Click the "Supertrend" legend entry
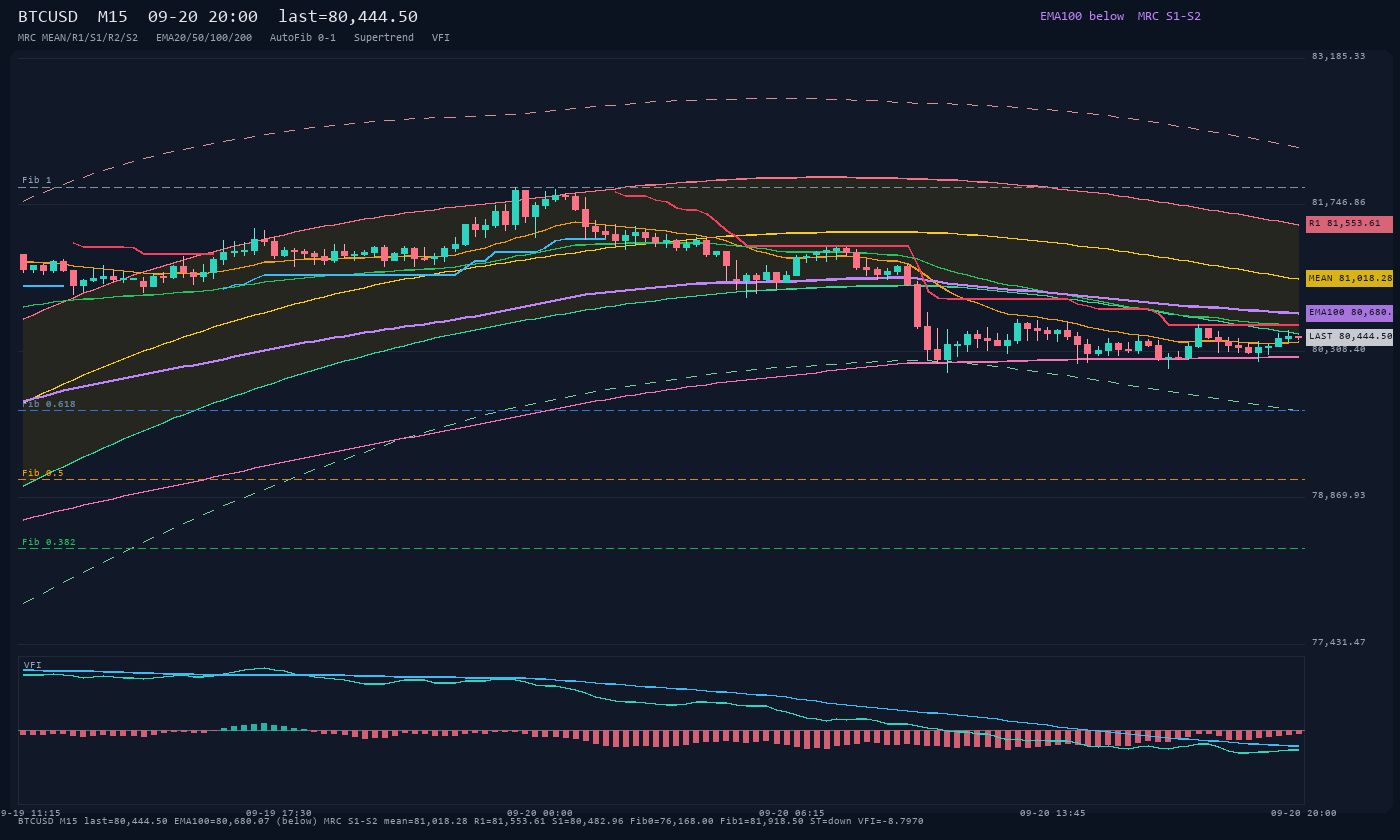Viewport: 1400px width, 840px height. [x=384, y=38]
